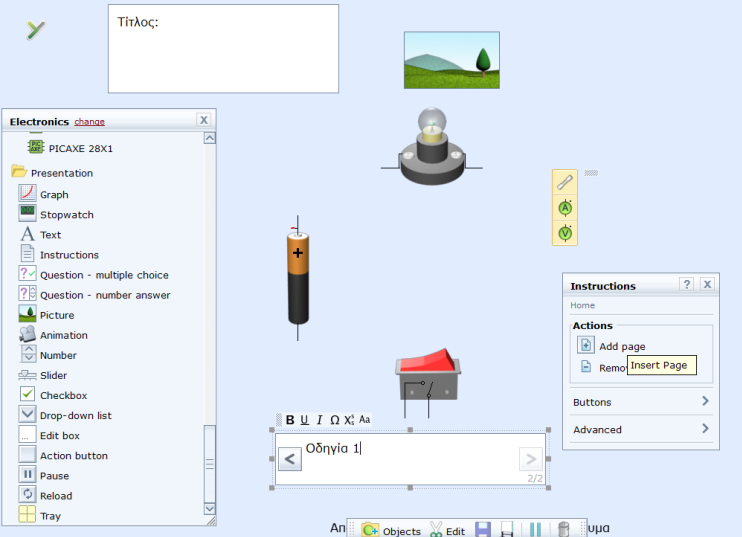Add Question - multiple choice item
The height and width of the screenshot is (537, 742).
point(94,275)
